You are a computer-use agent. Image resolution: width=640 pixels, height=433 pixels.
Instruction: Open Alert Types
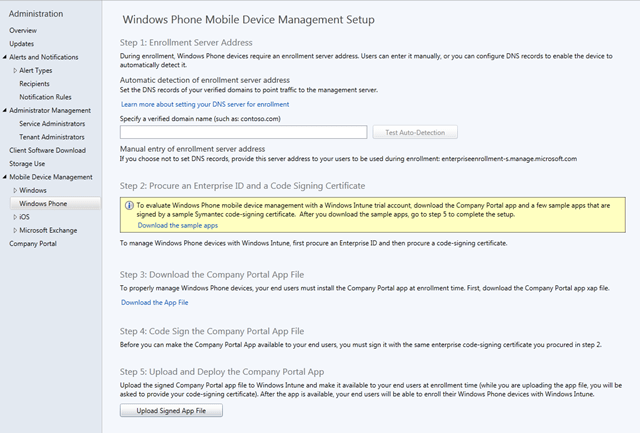click(x=36, y=71)
